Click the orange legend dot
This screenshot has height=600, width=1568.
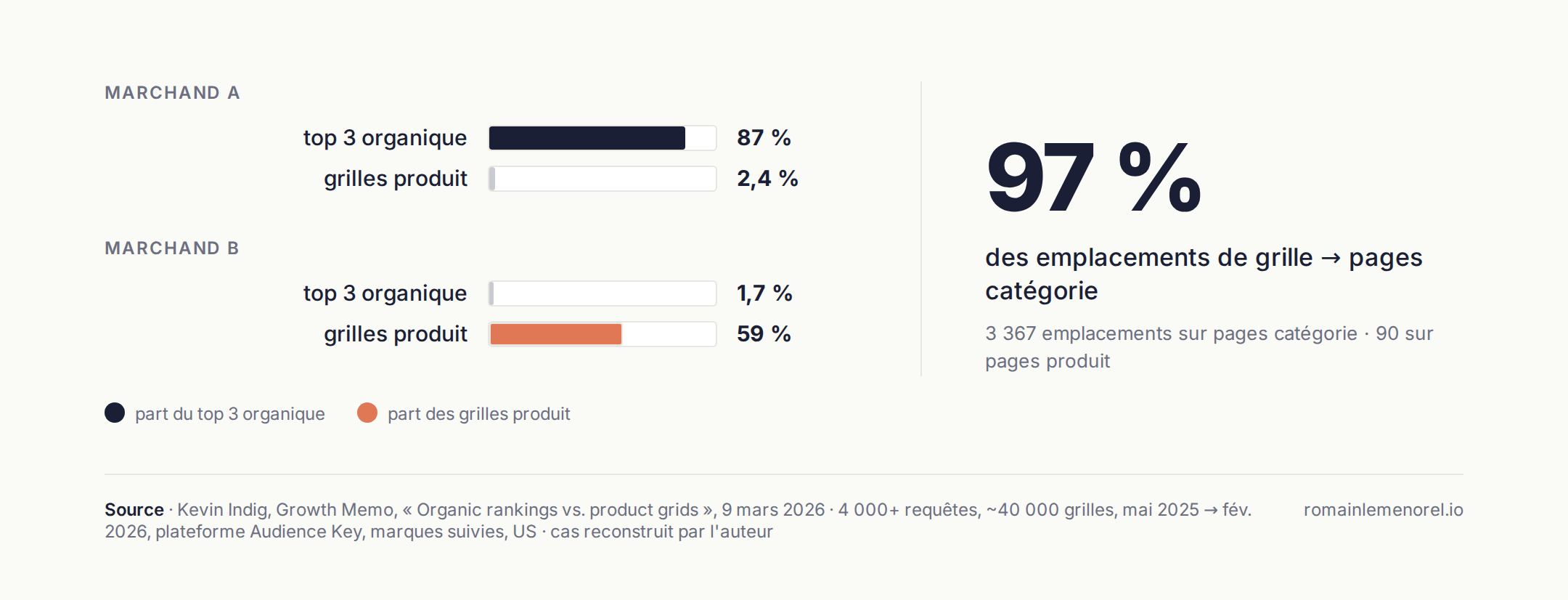pos(367,413)
